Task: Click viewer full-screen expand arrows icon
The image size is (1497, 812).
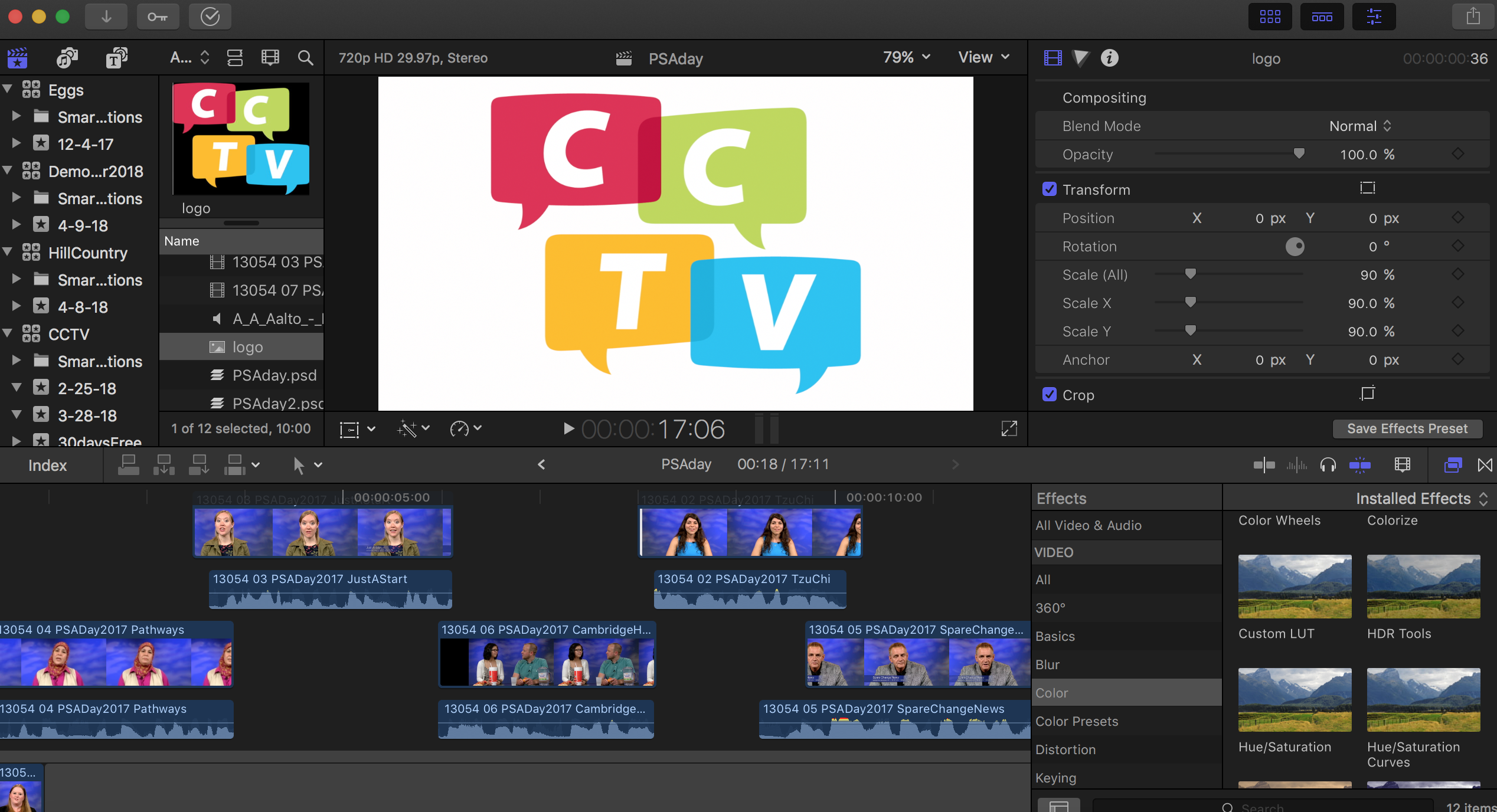Action: [1009, 429]
